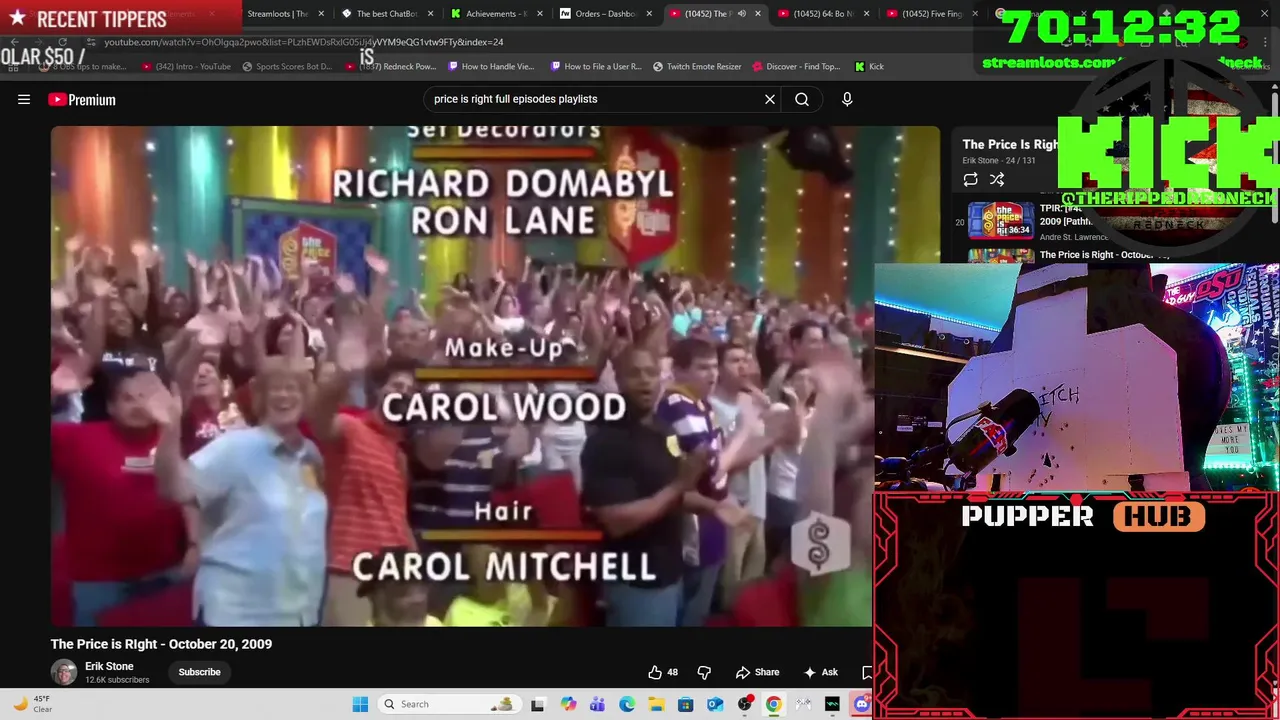Switch to Streamloots browser tab
Image resolution: width=1280 pixels, height=720 pixels.
coord(277,14)
